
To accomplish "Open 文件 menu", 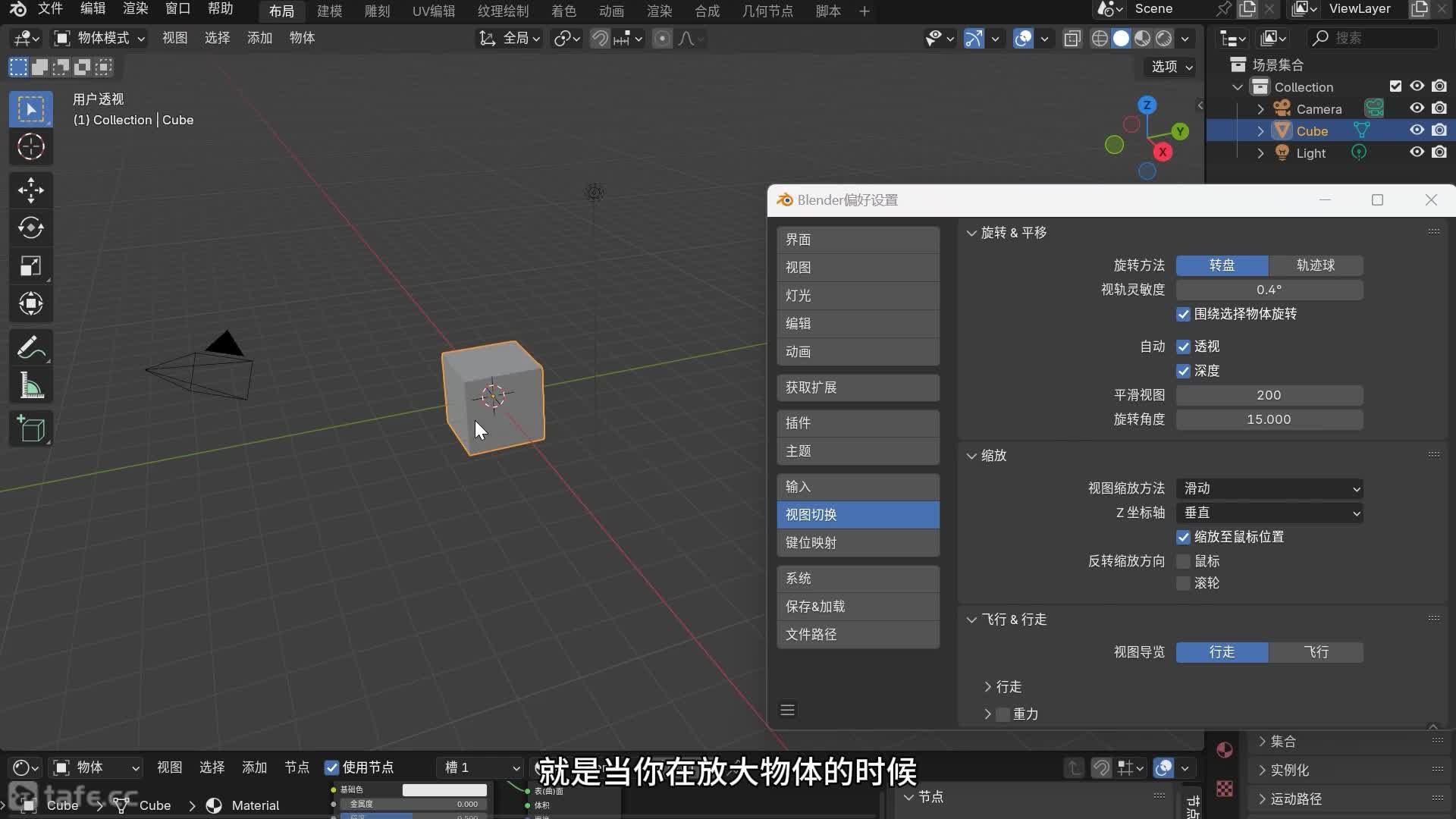I will tap(50, 9).
